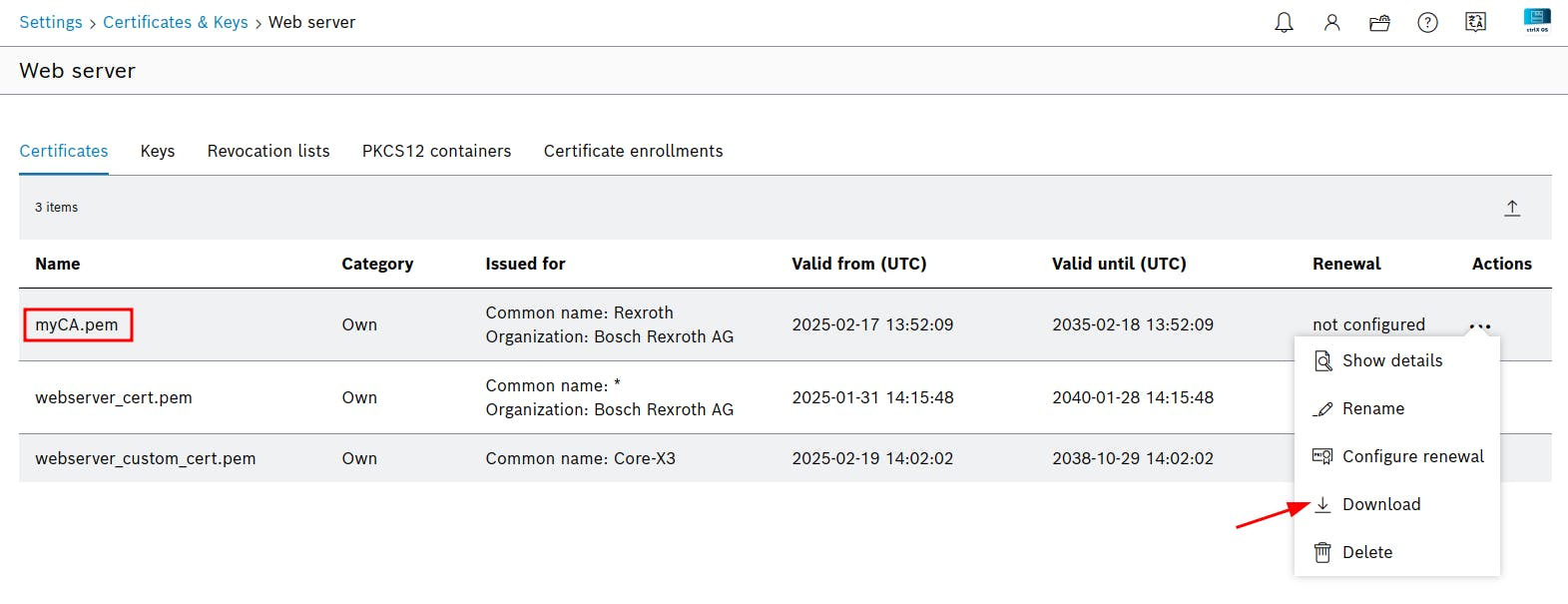Switch to PKCS12 containers tab
This screenshot has height=604, width=1568.
pyautogui.click(x=436, y=151)
